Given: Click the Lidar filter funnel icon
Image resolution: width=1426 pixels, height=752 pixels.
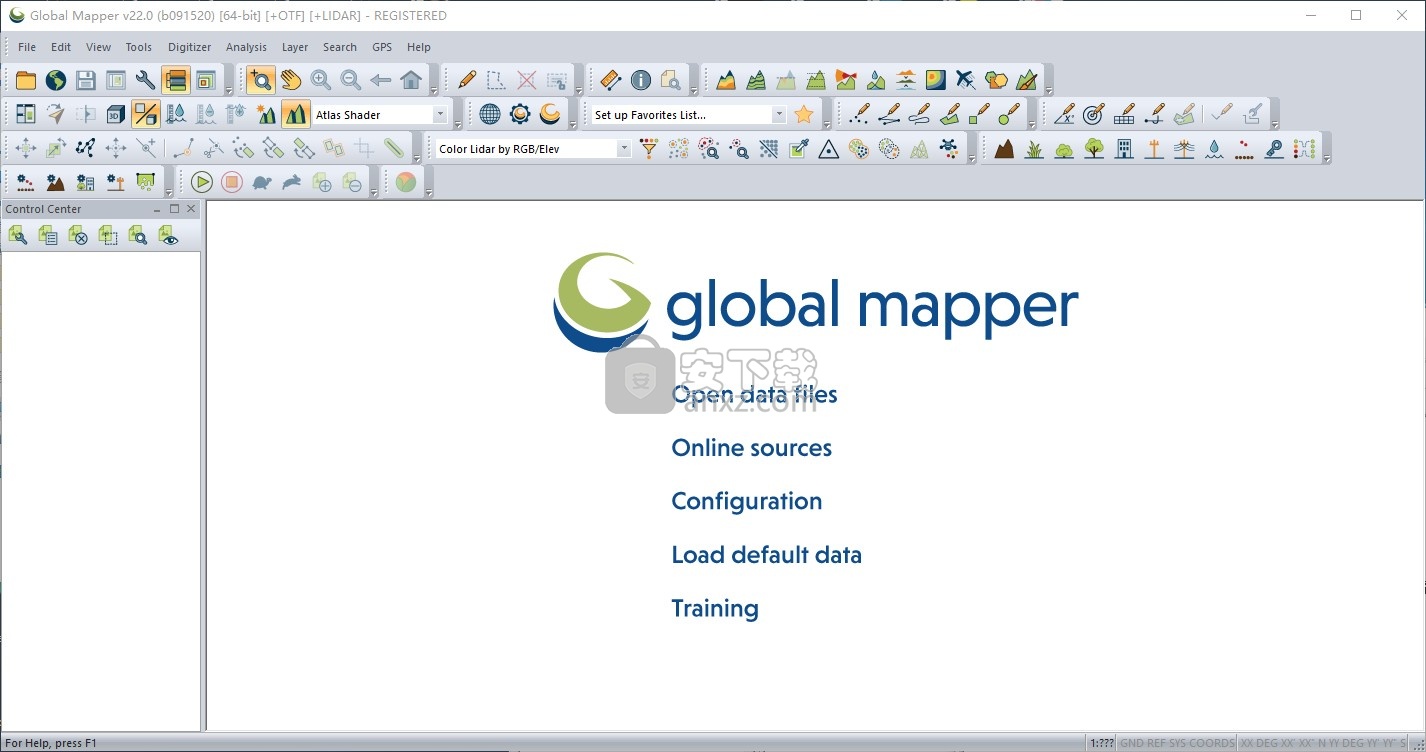Looking at the screenshot, I should [649, 149].
